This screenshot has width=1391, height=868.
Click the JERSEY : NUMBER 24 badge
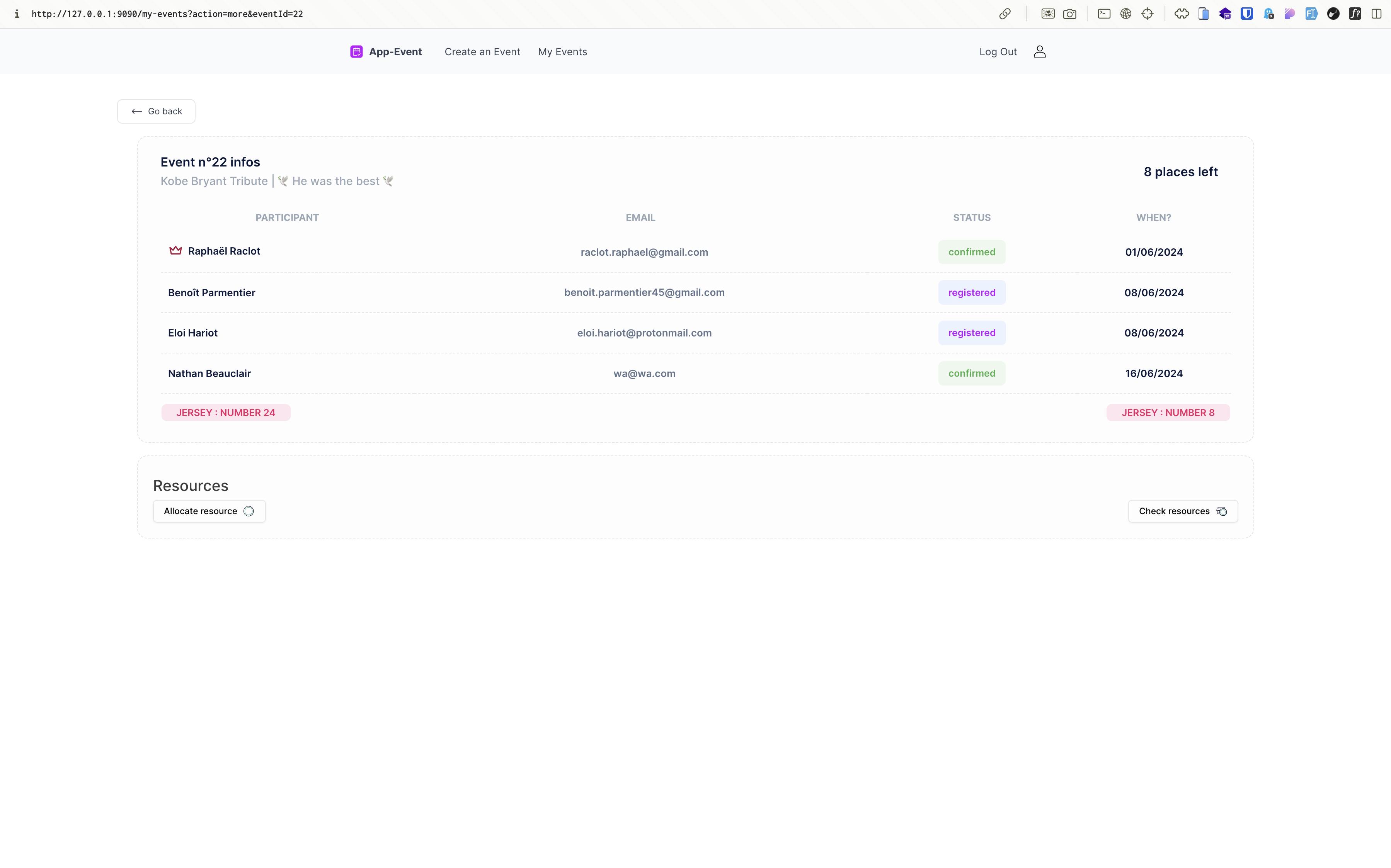point(226,413)
